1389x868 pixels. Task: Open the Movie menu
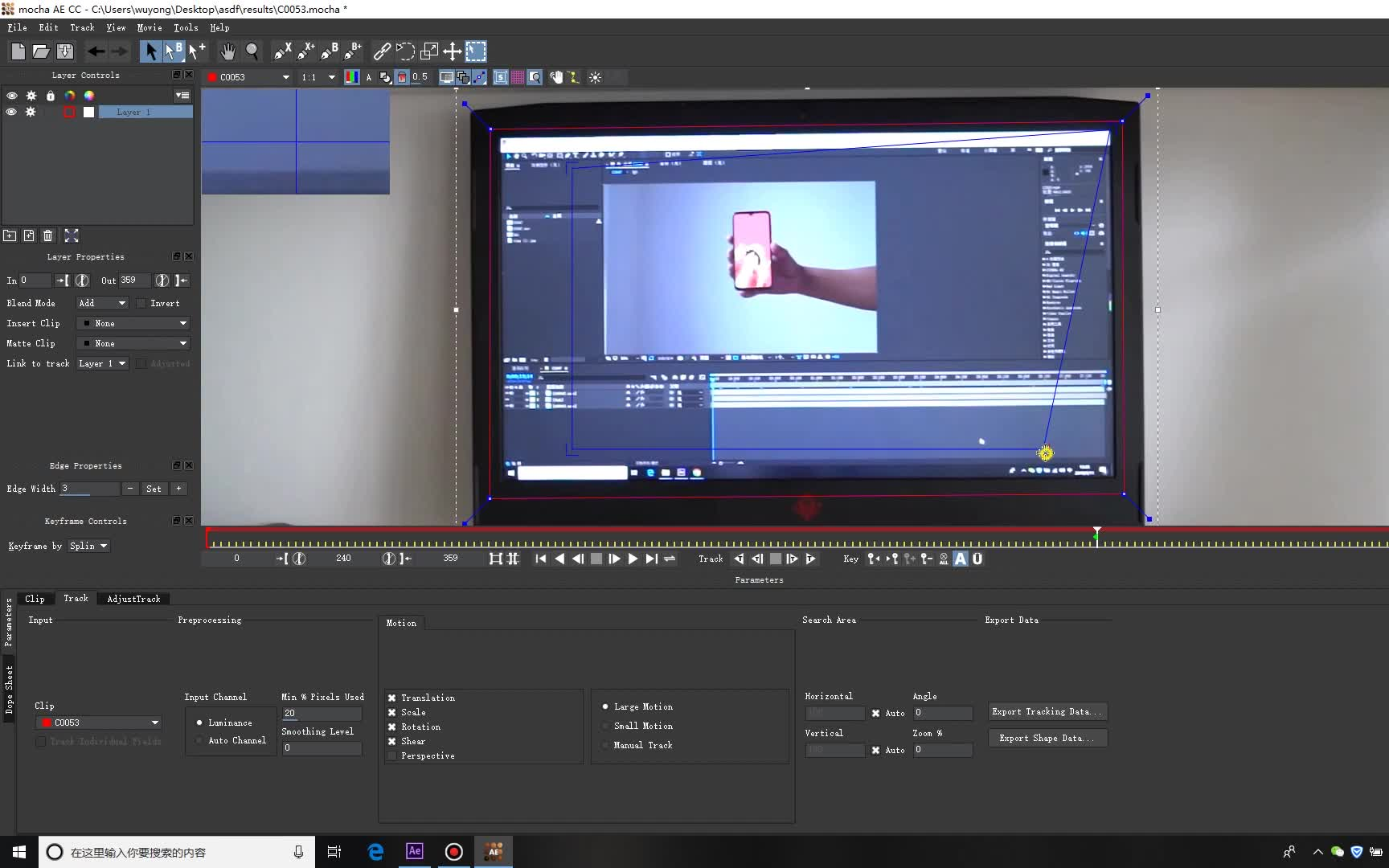[149, 27]
